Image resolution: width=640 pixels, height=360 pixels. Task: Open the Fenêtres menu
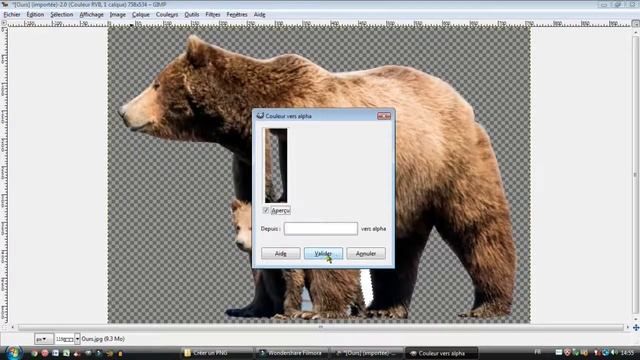coord(237,14)
